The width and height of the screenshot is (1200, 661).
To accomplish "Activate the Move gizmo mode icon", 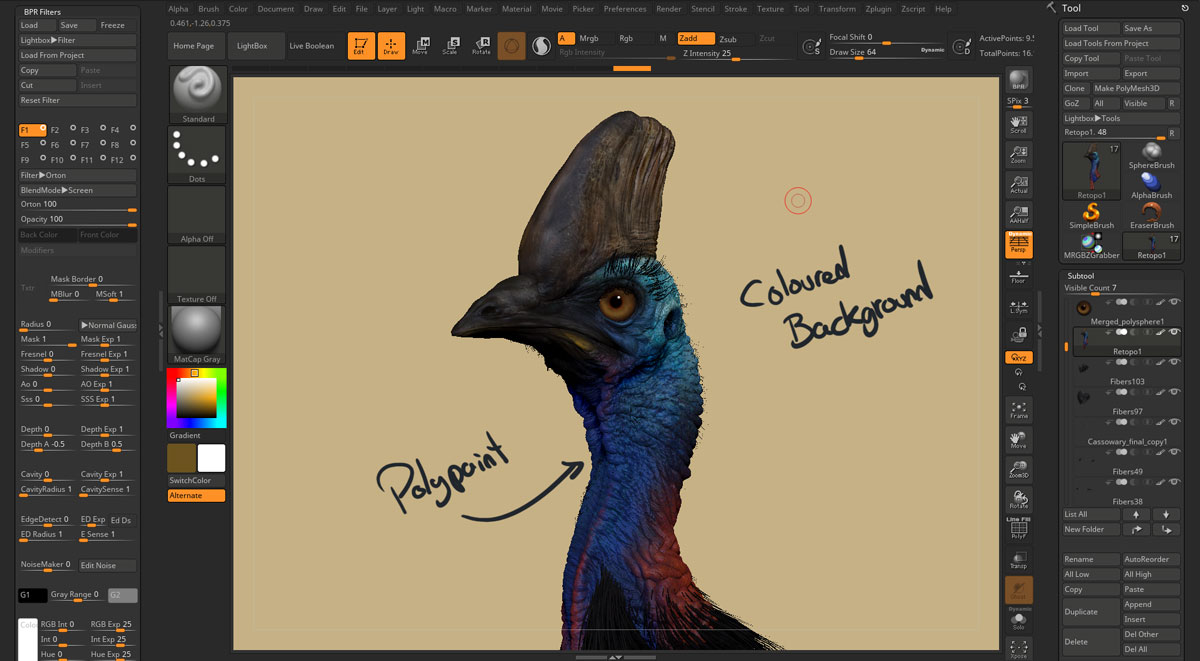I will (420, 46).
